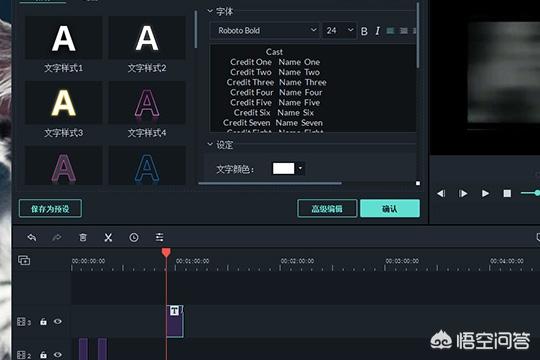Open the Roboto Bold font dropdown
This screenshot has width=540, height=360.
265,31
